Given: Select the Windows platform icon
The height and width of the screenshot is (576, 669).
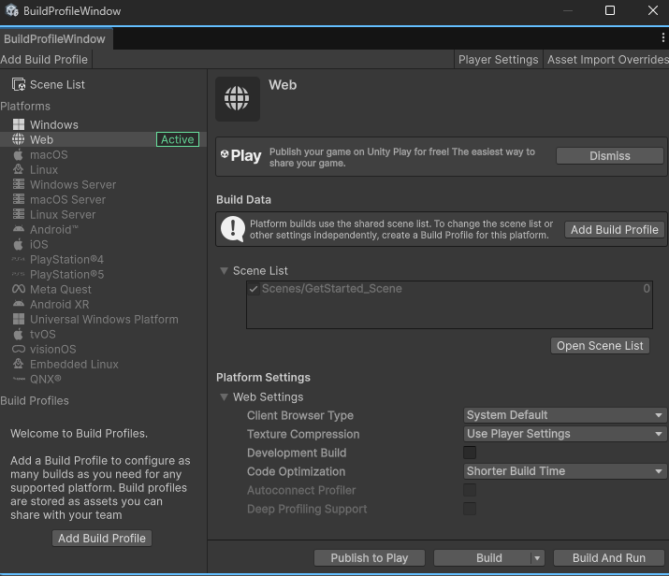Looking at the screenshot, I should click(x=18, y=125).
